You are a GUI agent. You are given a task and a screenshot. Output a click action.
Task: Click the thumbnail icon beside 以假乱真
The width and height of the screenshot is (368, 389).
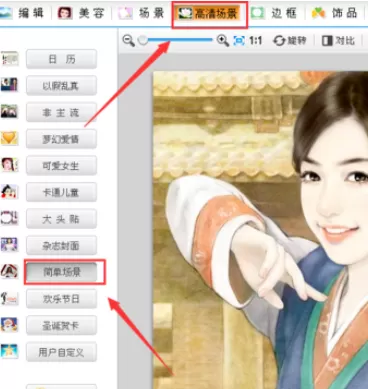tap(9, 85)
